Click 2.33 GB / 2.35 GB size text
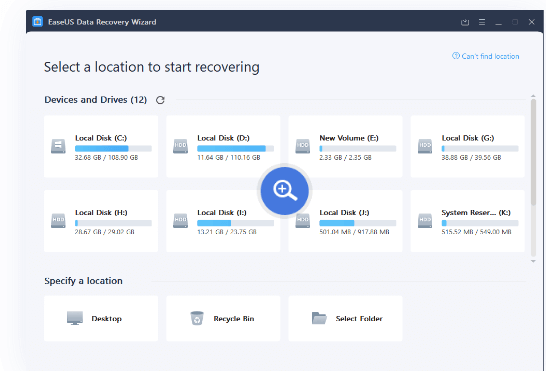This screenshot has width=546, height=371. [345, 157]
